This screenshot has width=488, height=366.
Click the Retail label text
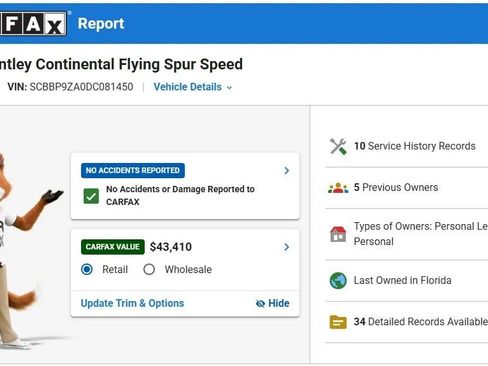pos(115,269)
